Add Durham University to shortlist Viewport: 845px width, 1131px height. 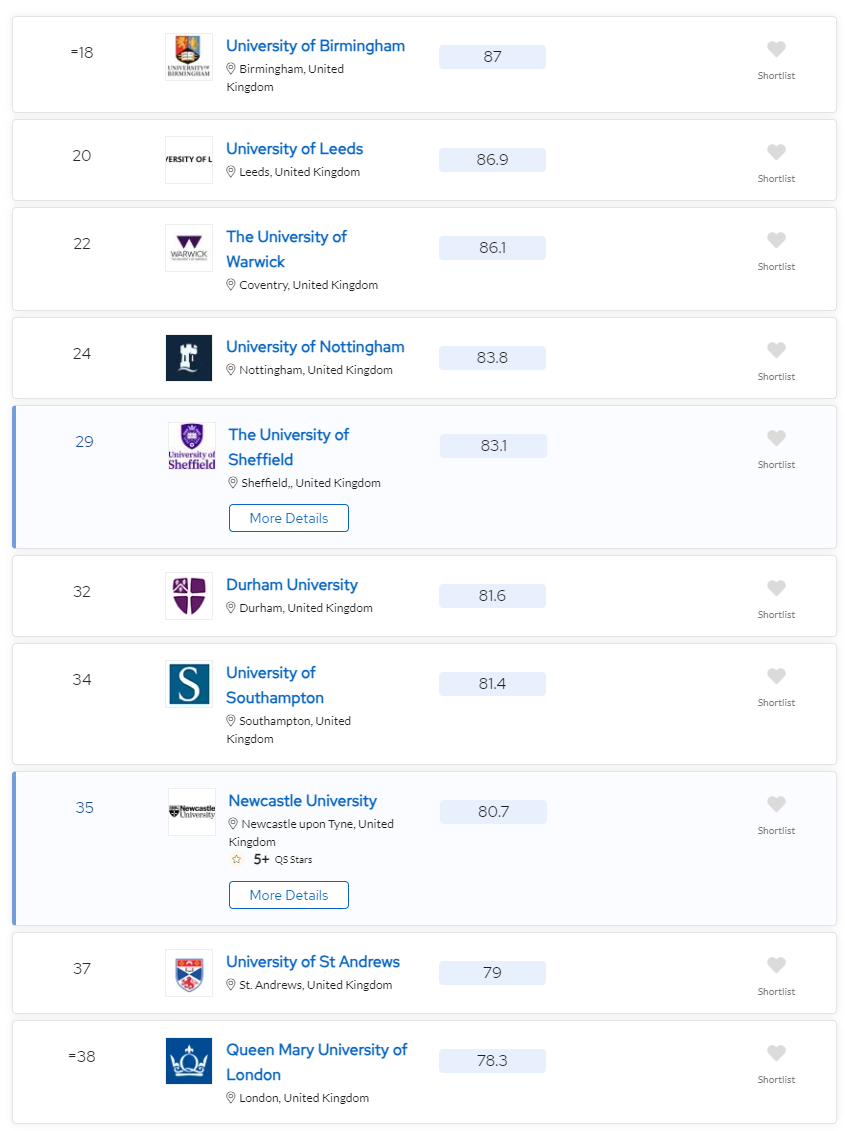776,588
